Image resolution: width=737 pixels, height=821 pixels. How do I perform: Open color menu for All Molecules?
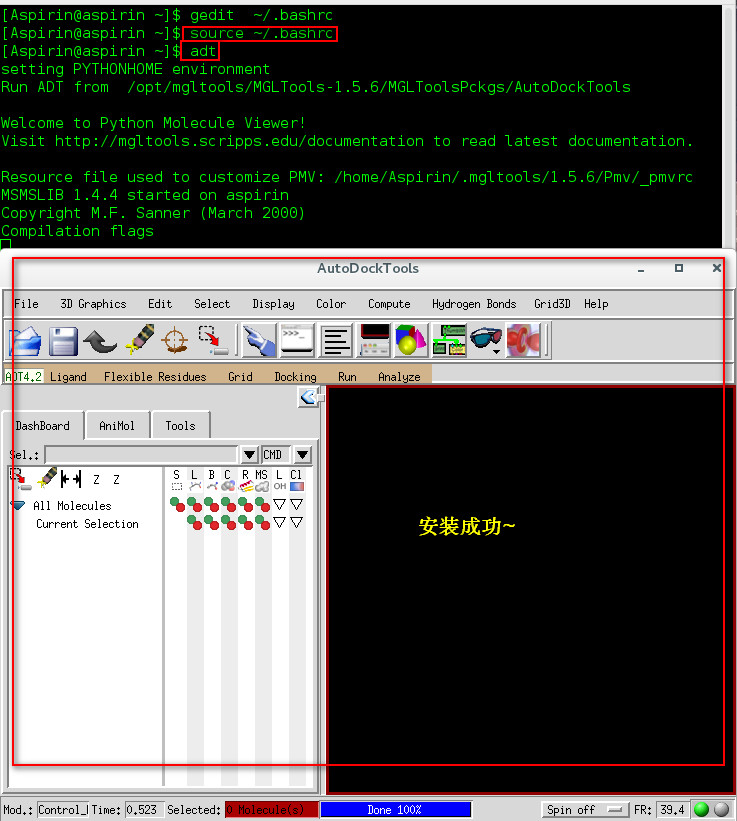(x=297, y=505)
